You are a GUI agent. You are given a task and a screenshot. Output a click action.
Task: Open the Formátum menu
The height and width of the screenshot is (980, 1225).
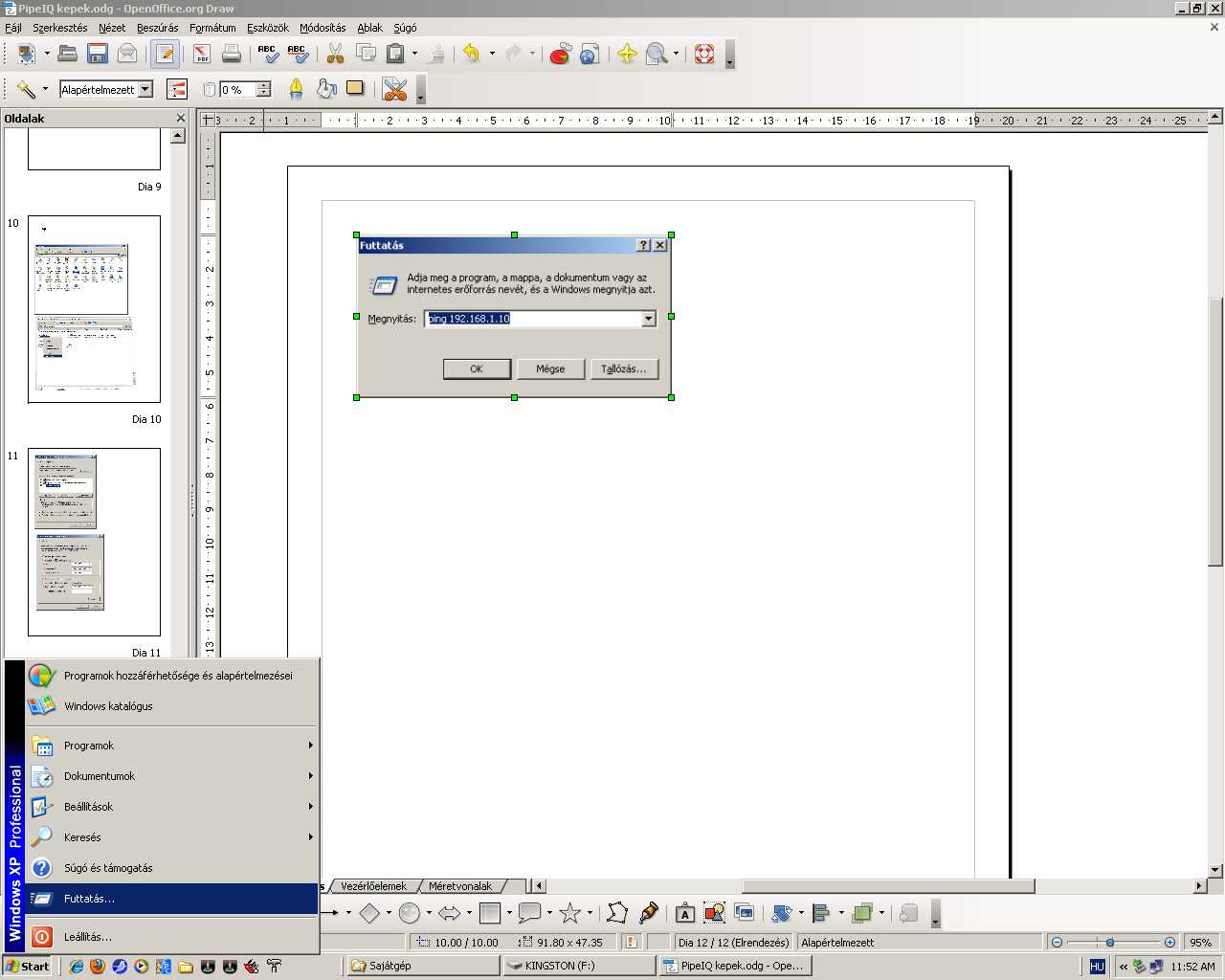coord(212,28)
